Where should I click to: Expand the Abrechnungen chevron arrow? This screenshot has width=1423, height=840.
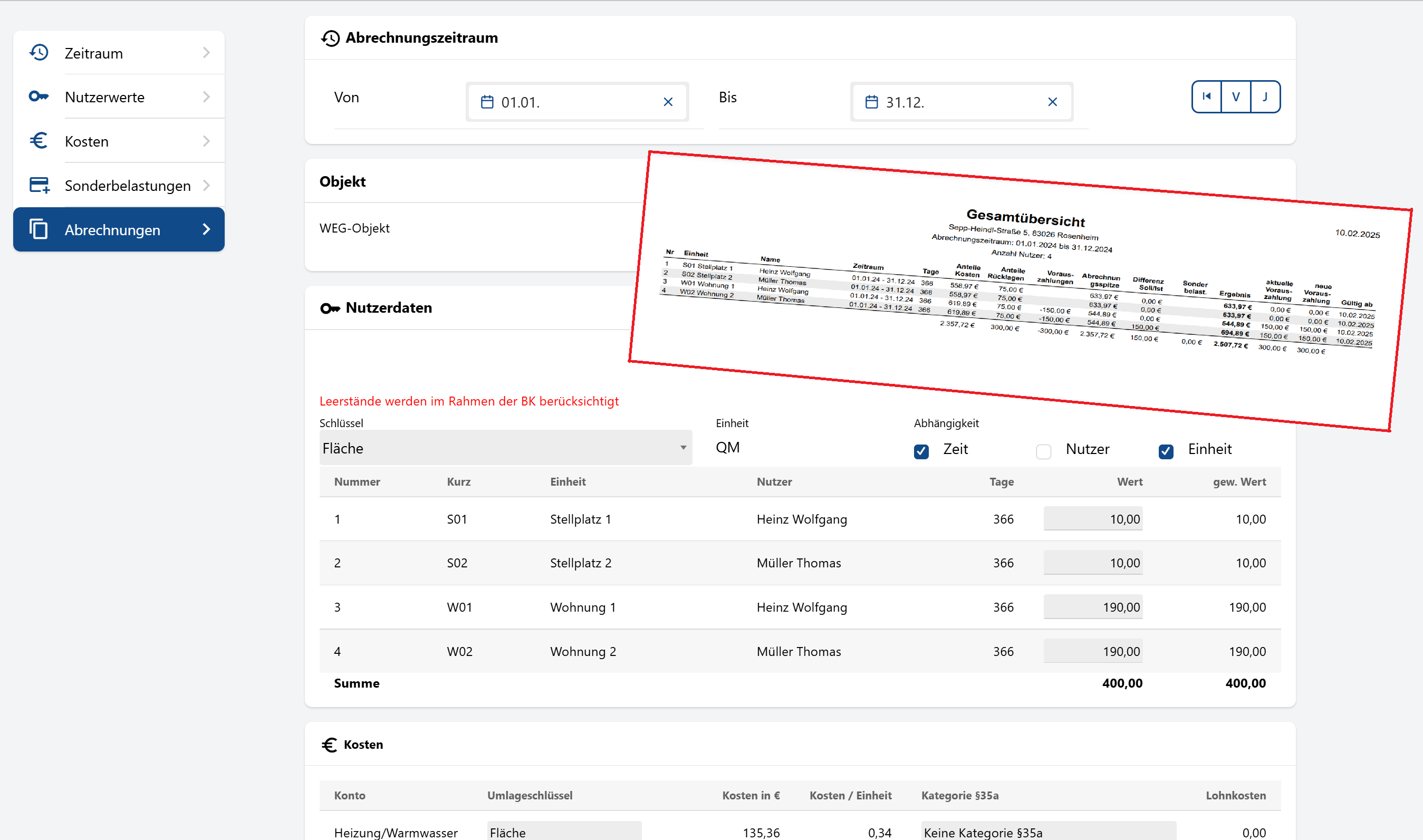coord(207,229)
